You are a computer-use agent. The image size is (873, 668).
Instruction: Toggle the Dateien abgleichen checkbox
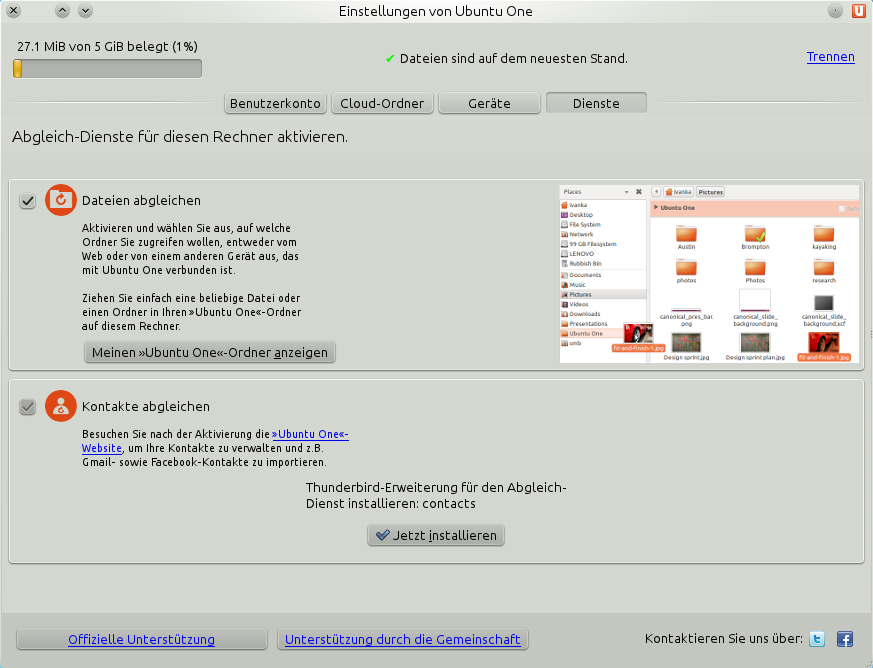pyautogui.click(x=28, y=201)
